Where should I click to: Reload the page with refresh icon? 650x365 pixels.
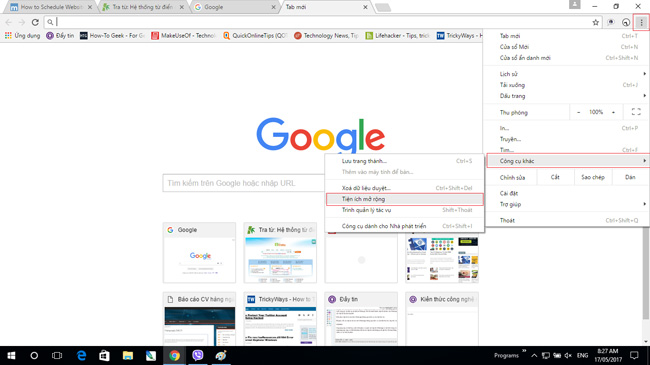pyautogui.click(x=35, y=22)
